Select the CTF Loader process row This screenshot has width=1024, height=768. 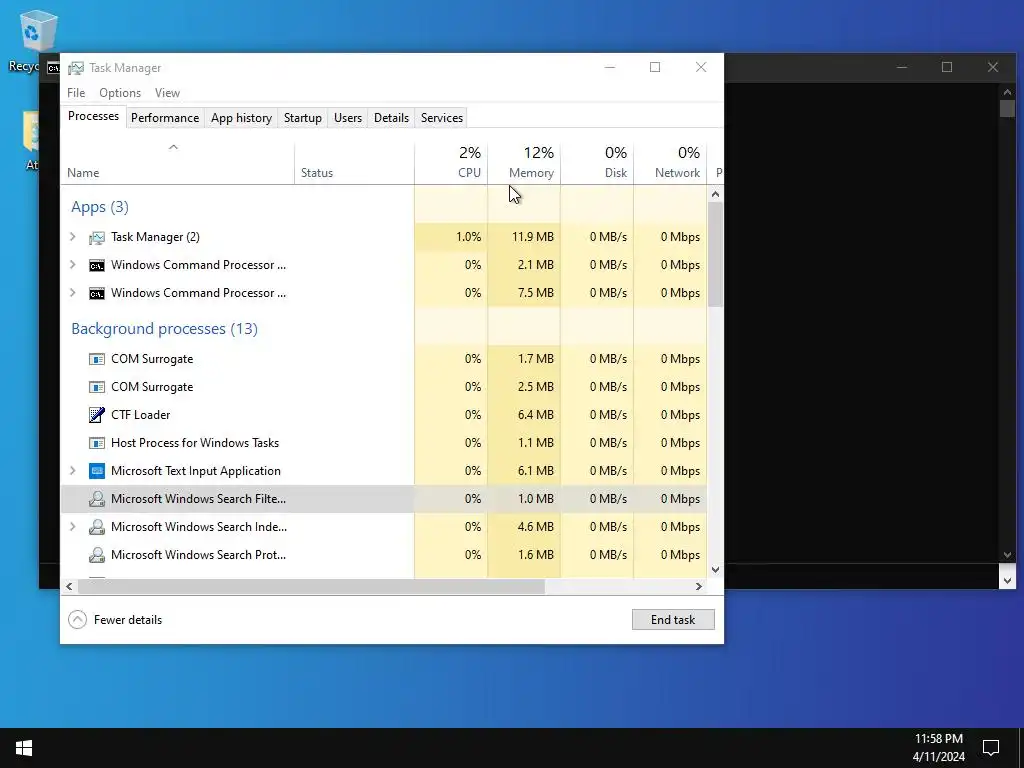[384, 415]
